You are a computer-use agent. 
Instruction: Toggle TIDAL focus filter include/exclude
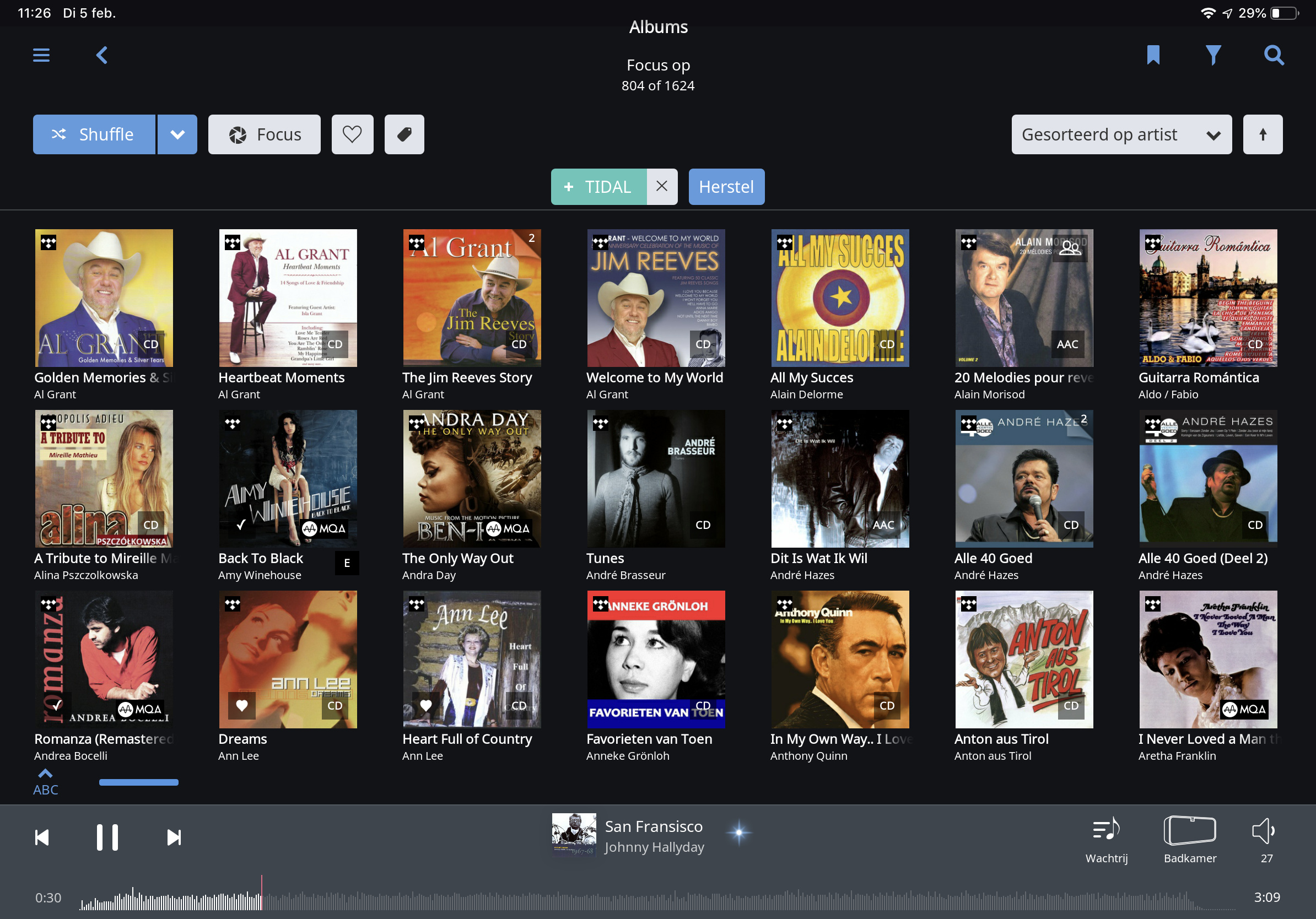click(x=599, y=187)
